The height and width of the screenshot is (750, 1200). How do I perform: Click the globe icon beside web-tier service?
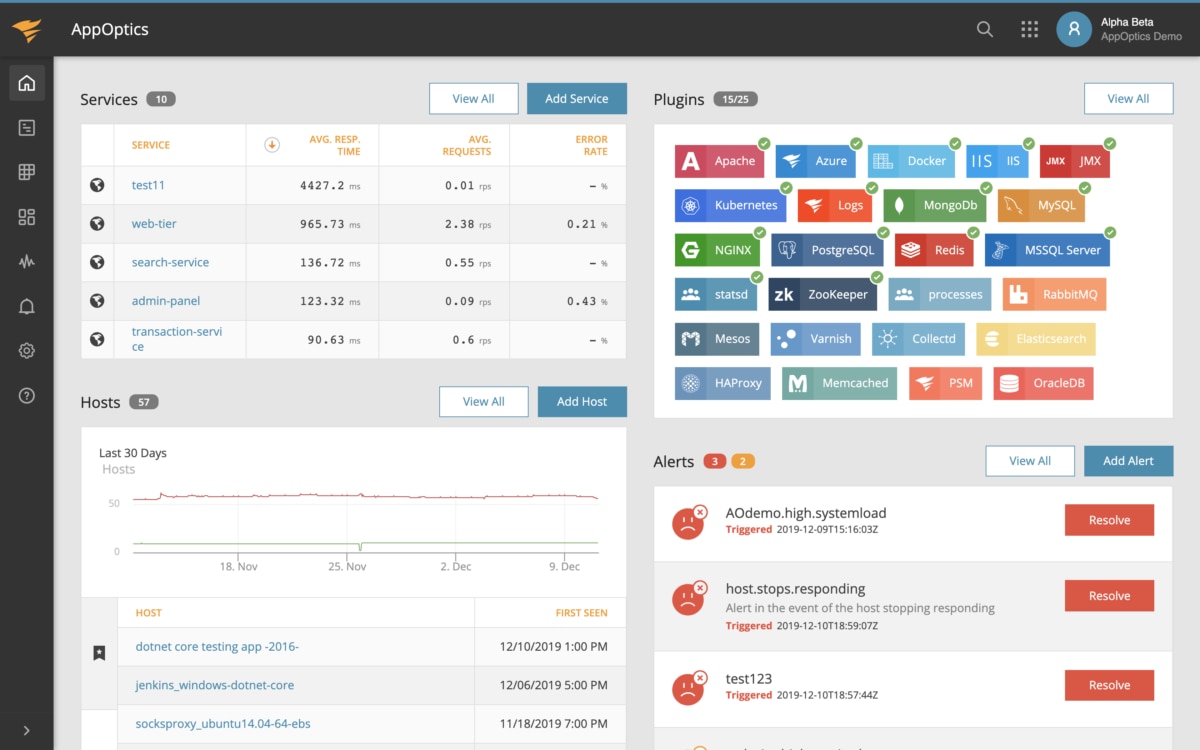click(x=97, y=223)
